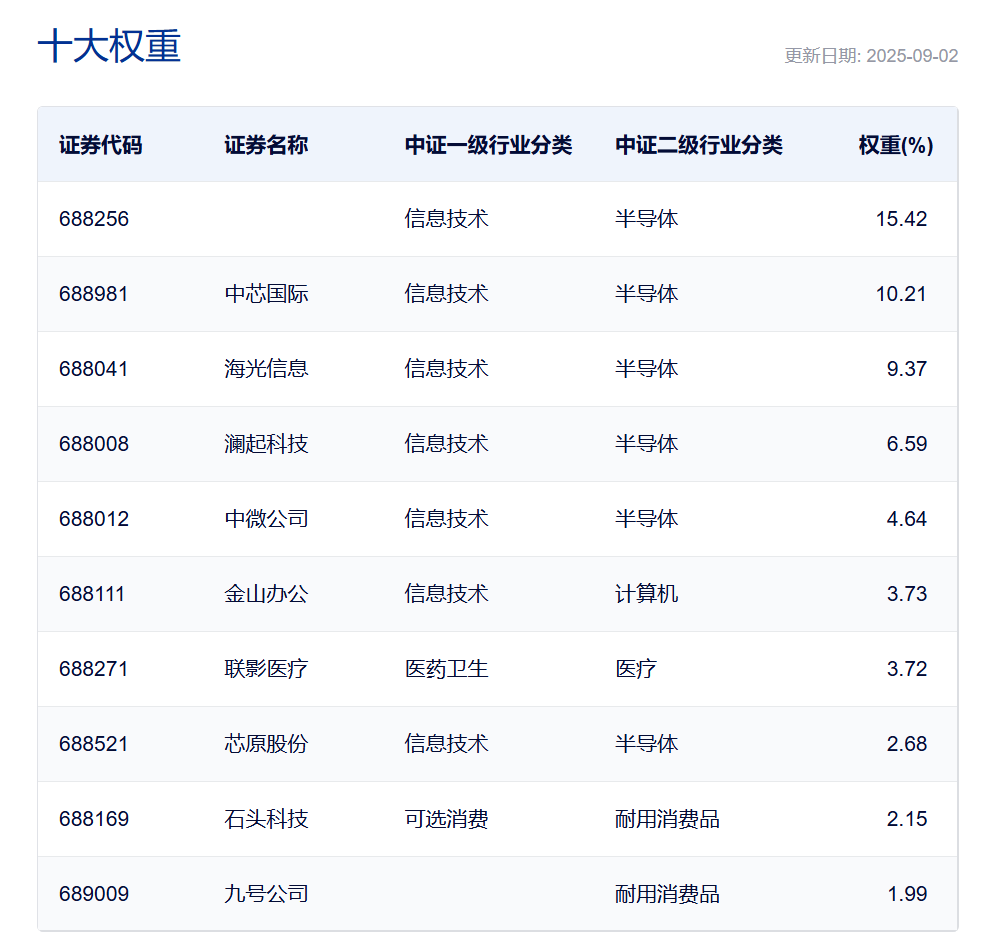Click security code 688111

pyautogui.click(x=92, y=594)
